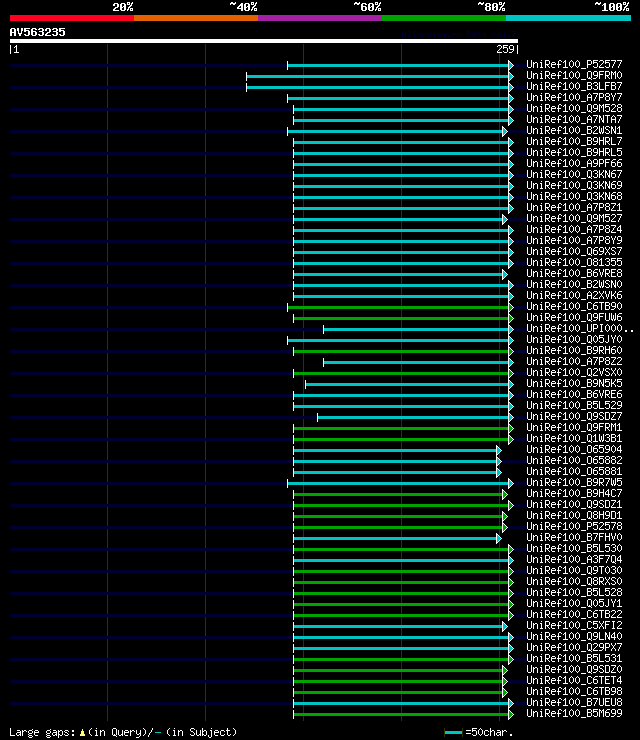640x740 pixels.
Task: Click the =50char. scale bar legend
Action: (479, 733)
